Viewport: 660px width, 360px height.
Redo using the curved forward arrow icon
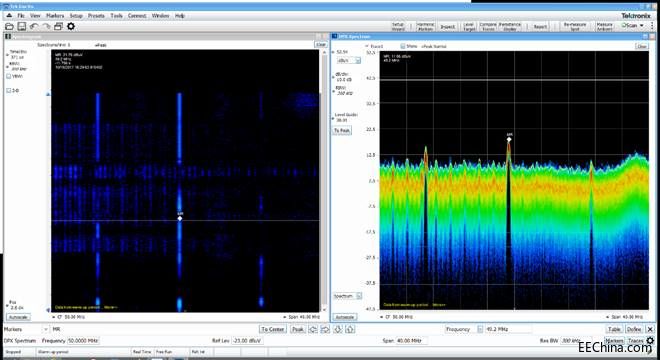(x=46, y=27)
